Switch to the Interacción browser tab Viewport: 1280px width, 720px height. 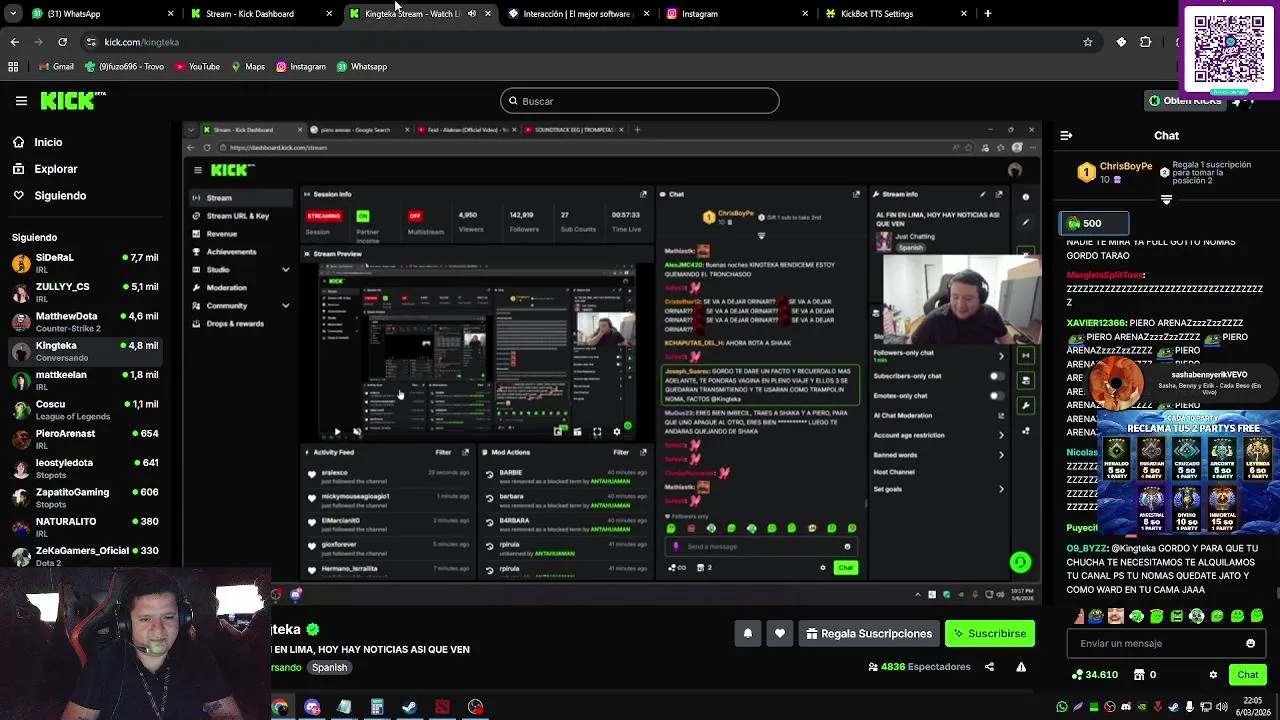tap(577, 14)
